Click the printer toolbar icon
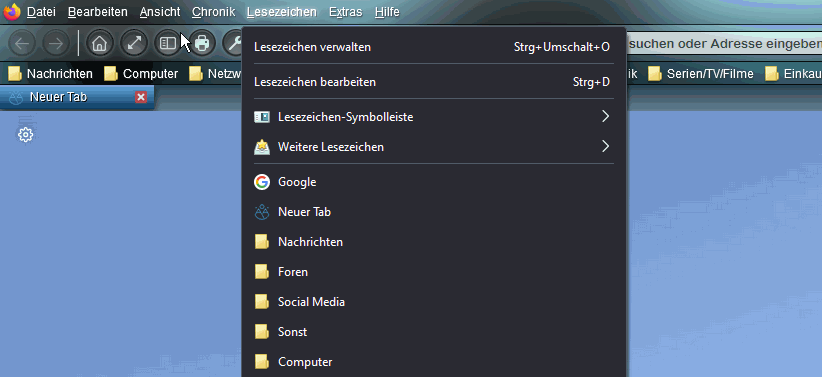The image size is (822, 377). click(202, 44)
